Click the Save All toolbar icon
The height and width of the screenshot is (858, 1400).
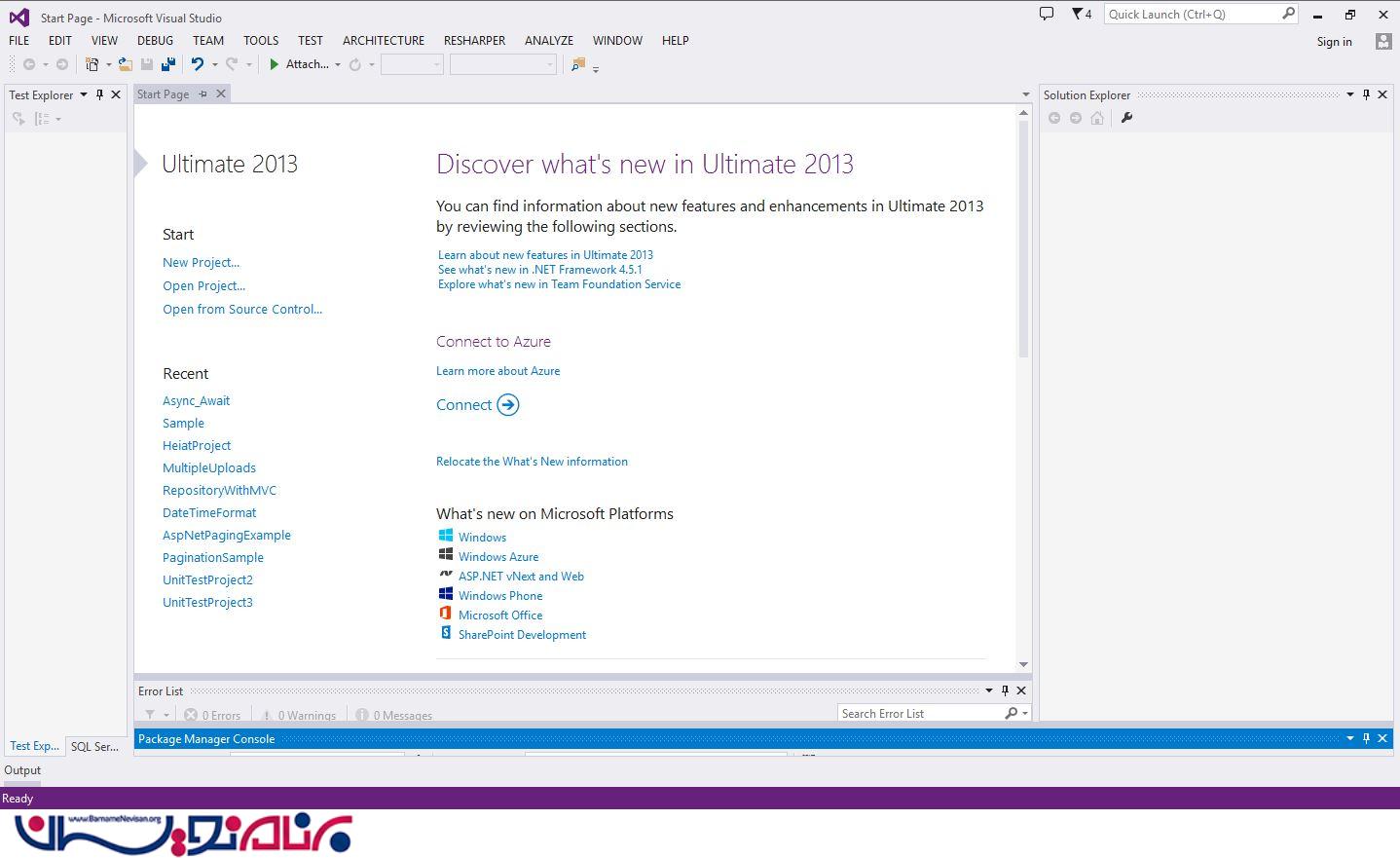[x=168, y=64]
